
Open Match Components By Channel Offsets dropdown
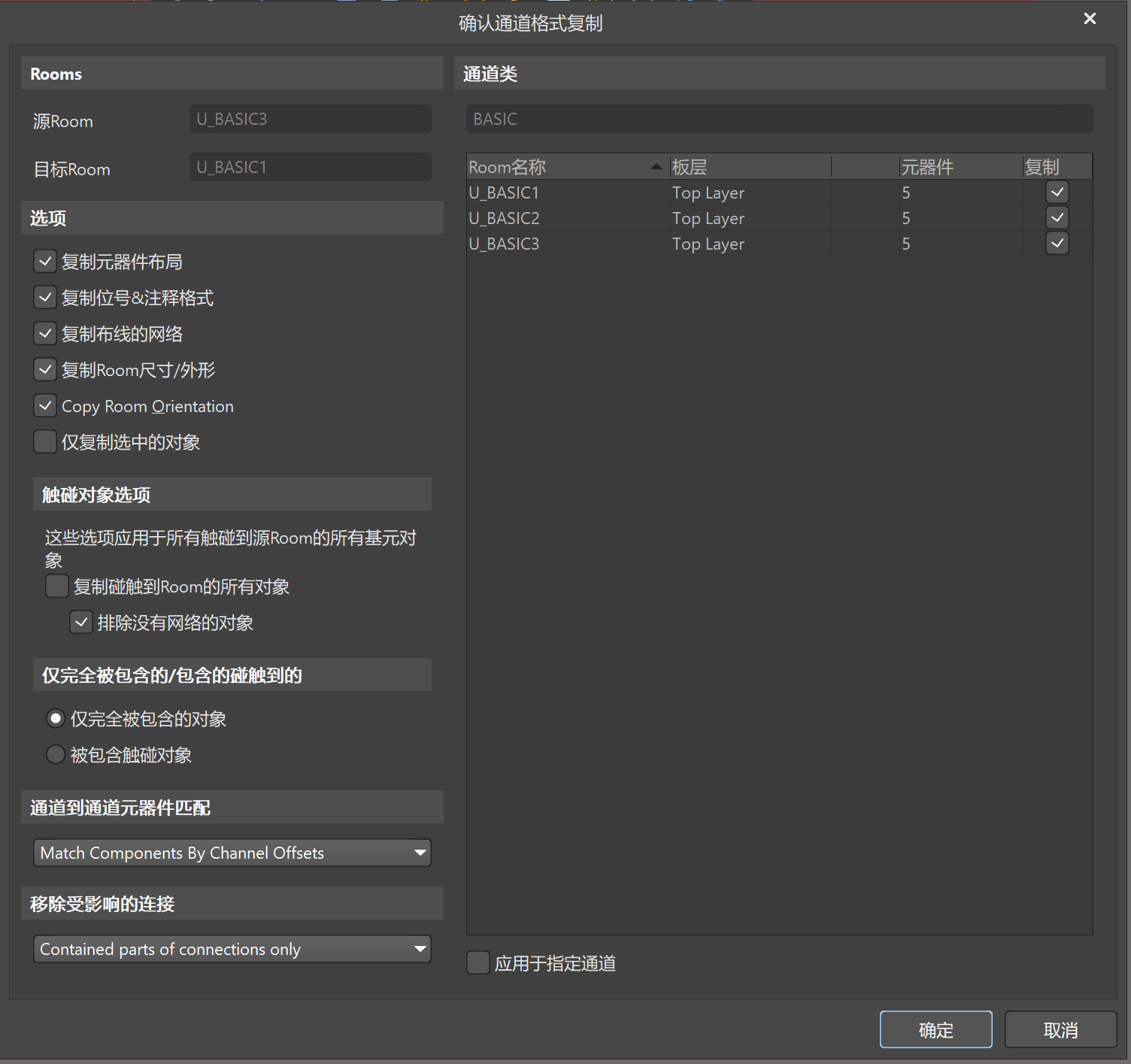coord(232,853)
